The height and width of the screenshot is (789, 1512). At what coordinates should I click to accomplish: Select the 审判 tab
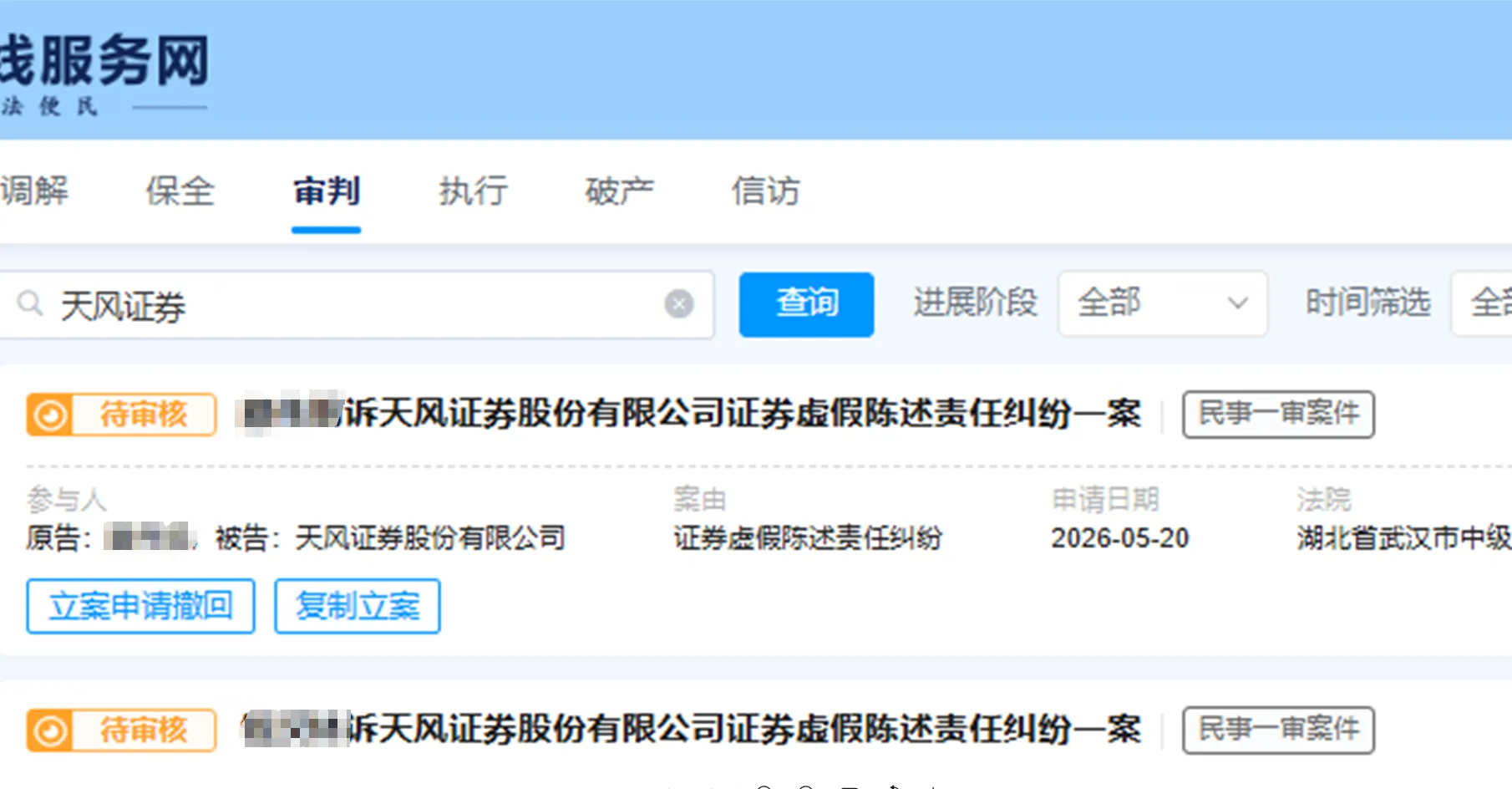point(327,191)
